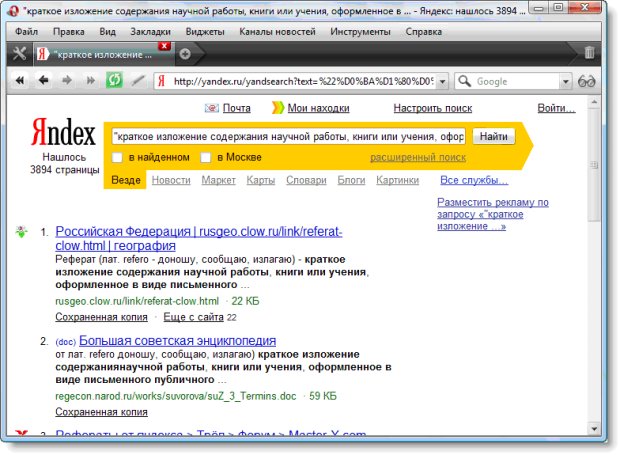Select the Везде search category

click(x=126, y=180)
